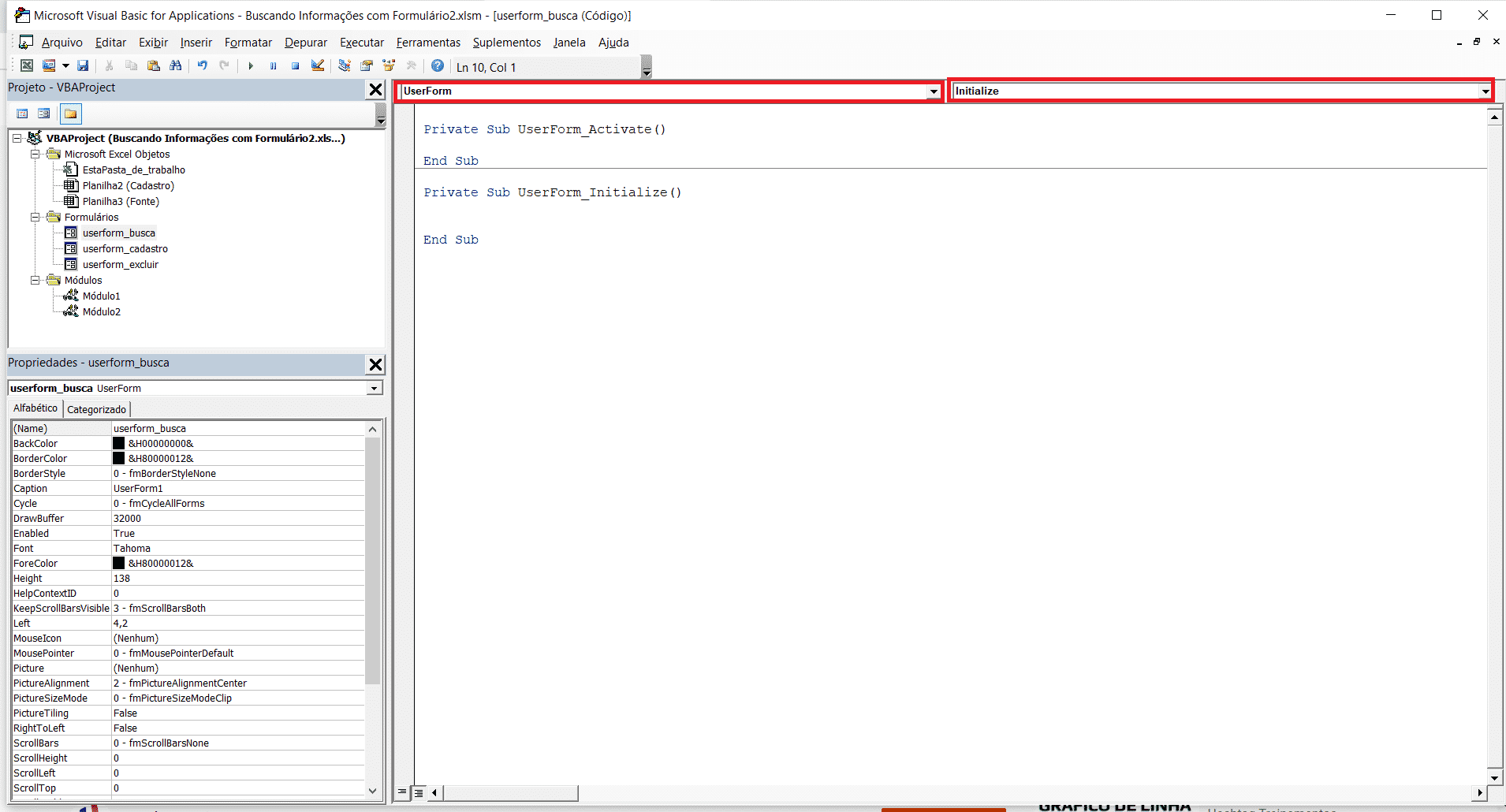This screenshot has width=1506, height=812.
Task: Save the project with the floppy disk icon
Action: [83, 66]
